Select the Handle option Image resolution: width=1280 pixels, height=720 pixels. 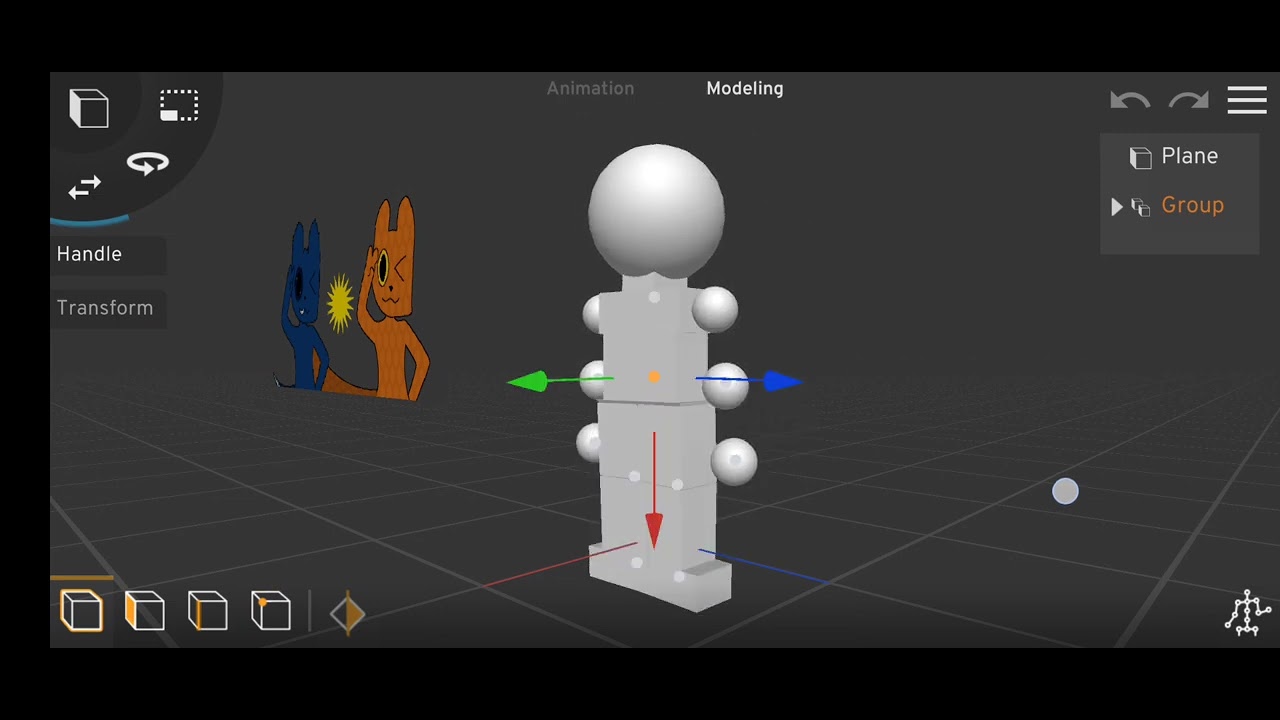[108, 254]
